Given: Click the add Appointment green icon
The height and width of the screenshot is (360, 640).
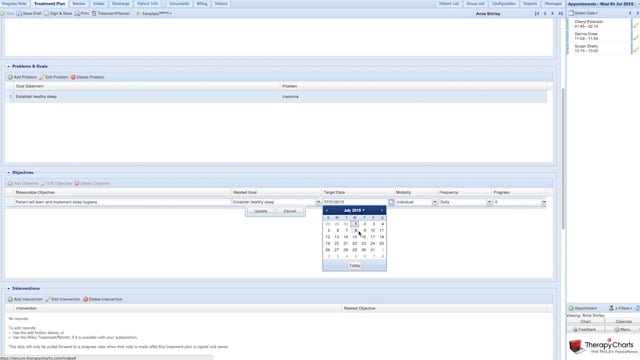Looking at the screenshot, I should point(571,308).
